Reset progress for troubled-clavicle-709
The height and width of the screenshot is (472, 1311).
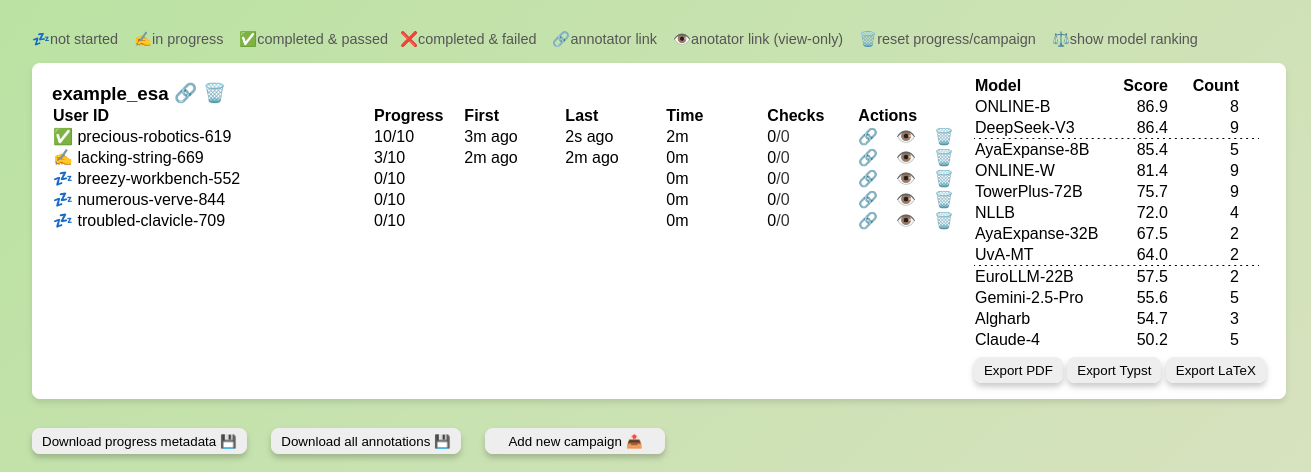click(944, 221)
